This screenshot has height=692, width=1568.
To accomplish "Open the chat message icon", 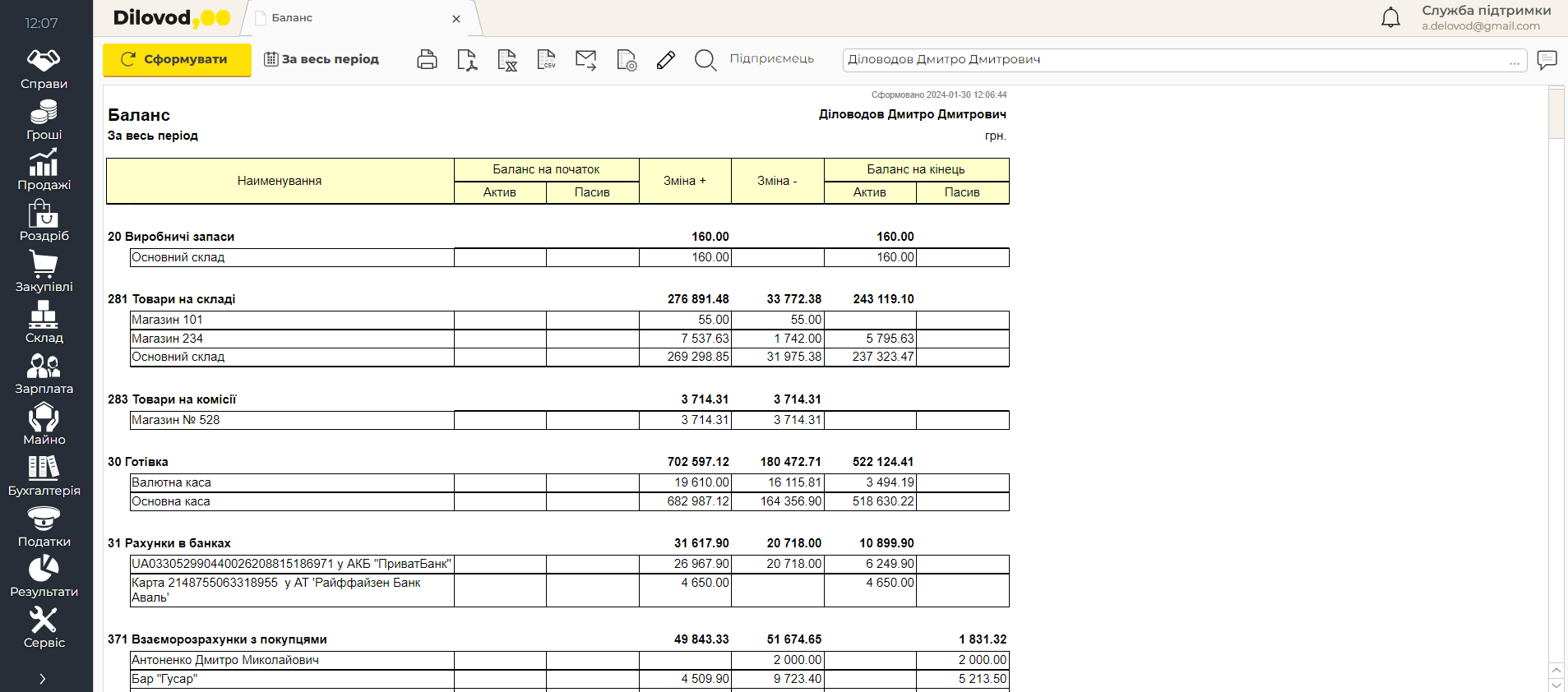I will pos(1547,60).
